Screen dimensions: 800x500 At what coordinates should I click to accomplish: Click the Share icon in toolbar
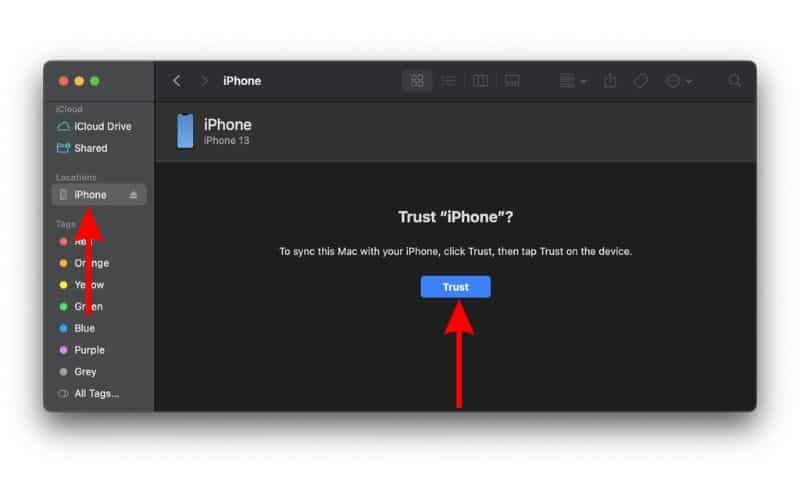pyautogui.click(x=610, y=81)
